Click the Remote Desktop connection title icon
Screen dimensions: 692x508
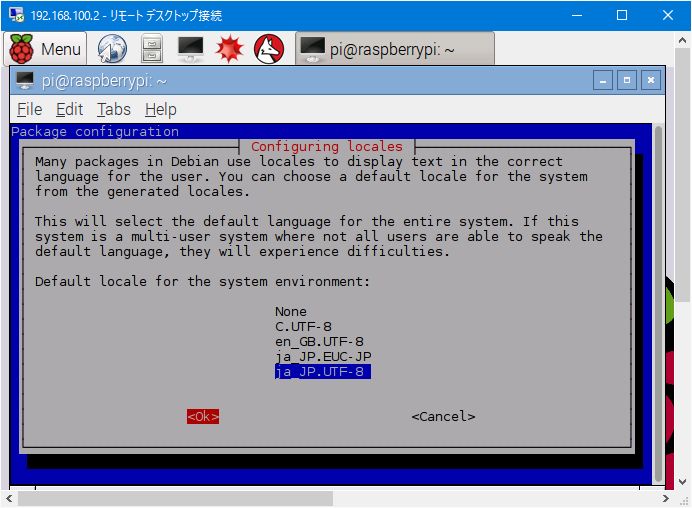click(16, 15)
